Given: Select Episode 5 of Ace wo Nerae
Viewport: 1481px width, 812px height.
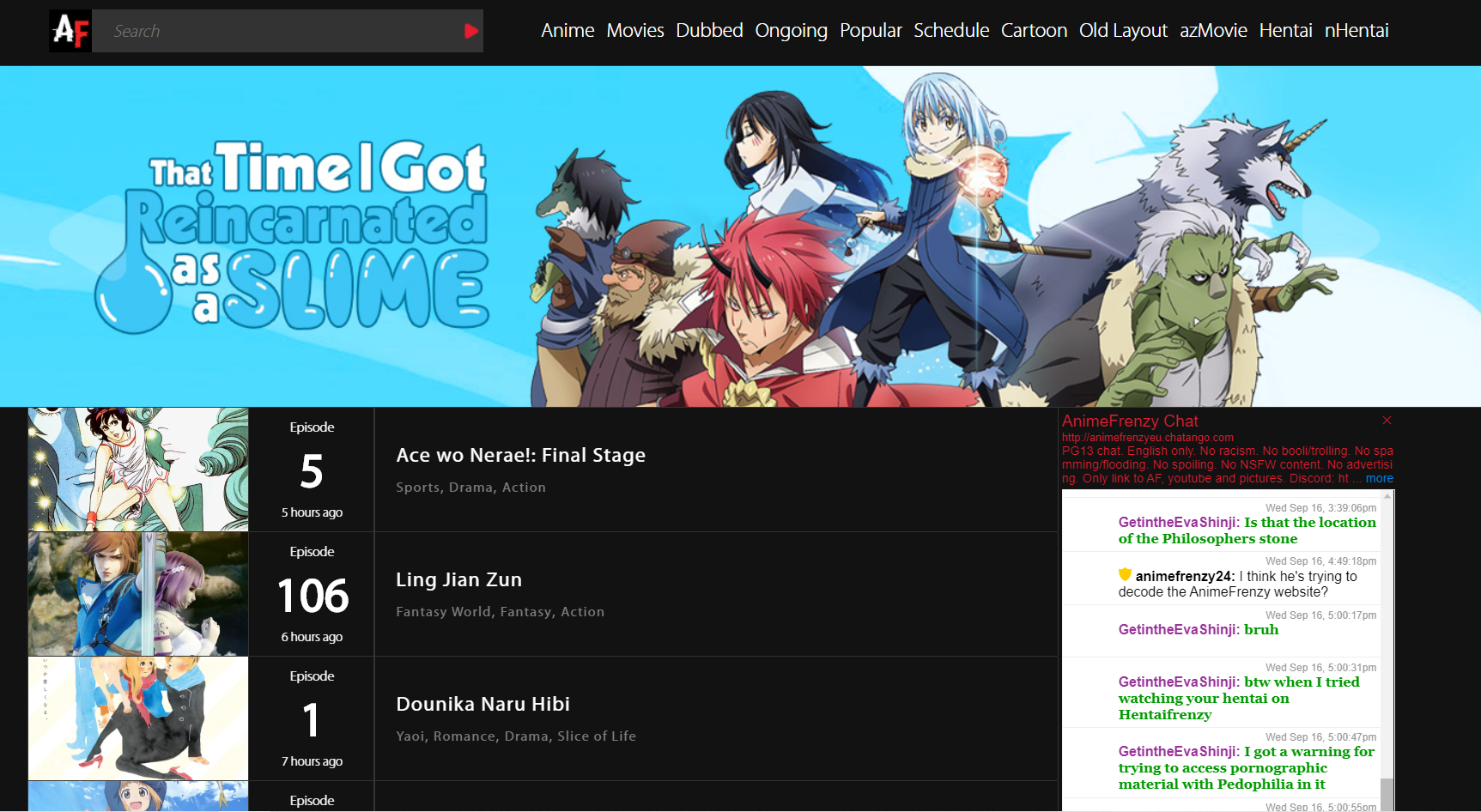Looking at the screenshot, I should click(x=312, y=471).
